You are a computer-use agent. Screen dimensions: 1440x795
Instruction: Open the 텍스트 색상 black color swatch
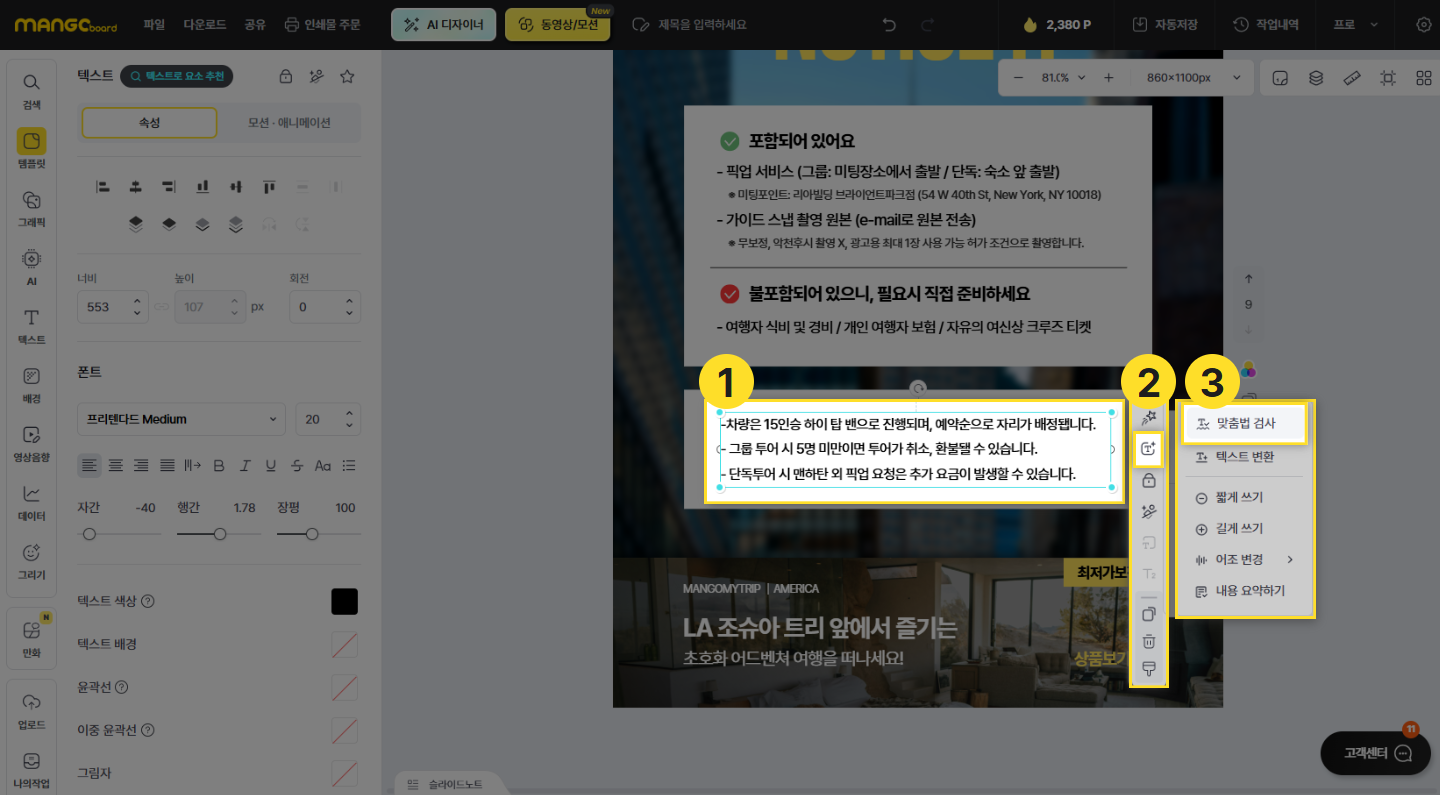coord(344,601)
